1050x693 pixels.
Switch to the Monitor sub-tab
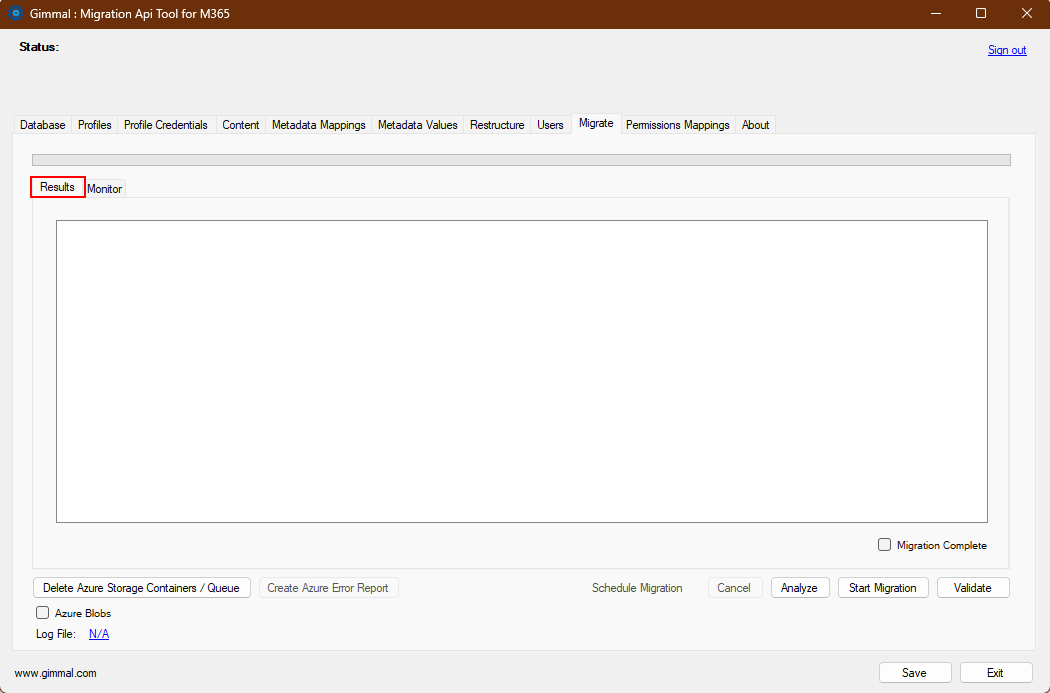pyautogui.click(x=104, y=188)
